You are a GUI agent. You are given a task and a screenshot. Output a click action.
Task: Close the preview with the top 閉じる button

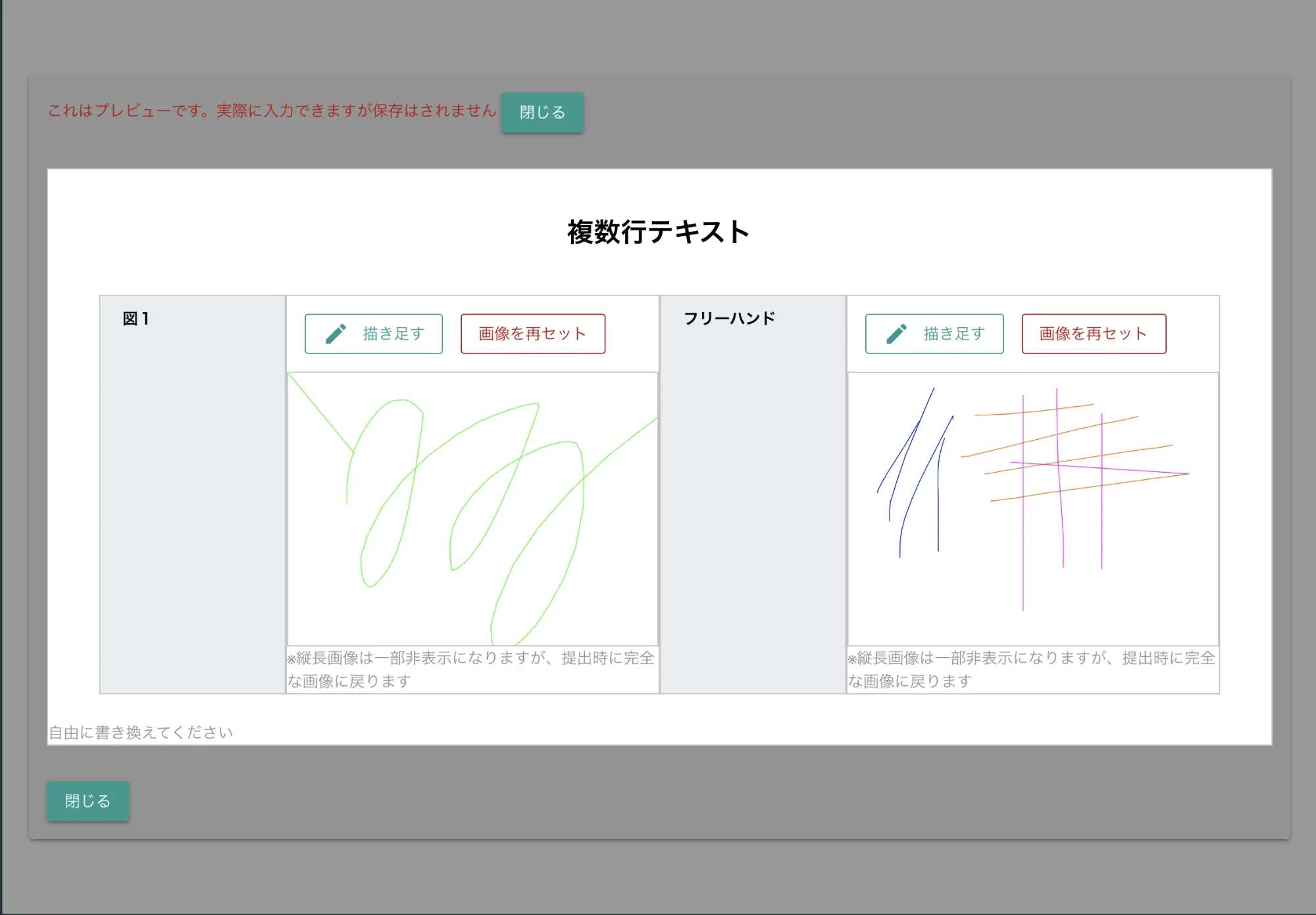point(542,113)
